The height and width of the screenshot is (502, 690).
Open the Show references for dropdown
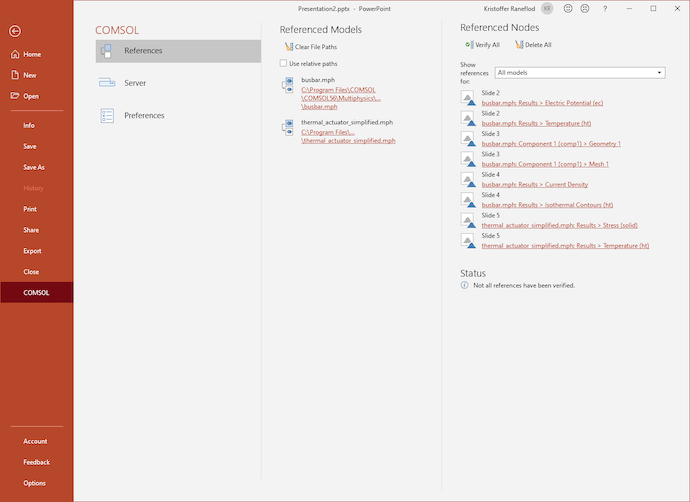(x=580, y=73)
